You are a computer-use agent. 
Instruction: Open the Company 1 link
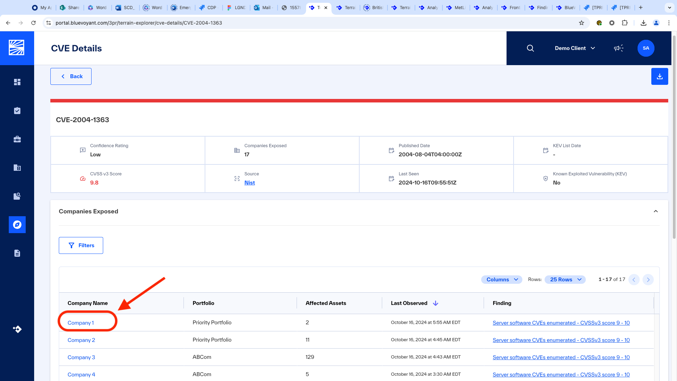coord(81,323)
